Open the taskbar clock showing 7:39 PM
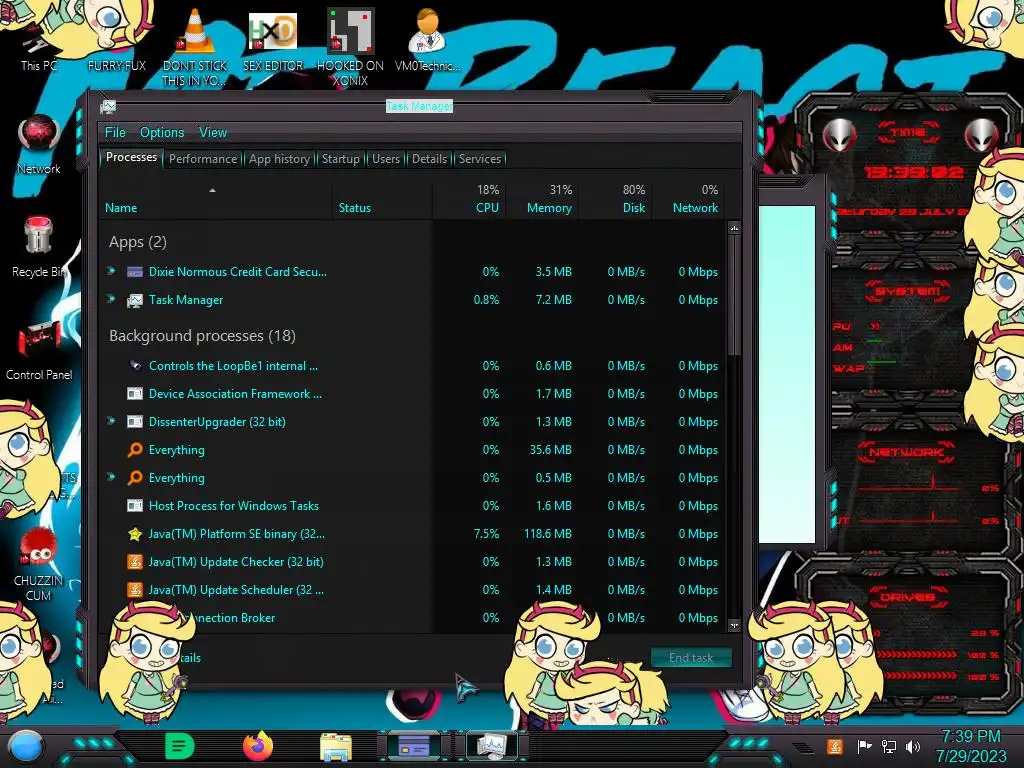The image size is (1024, 768). [x=970, y=746]
